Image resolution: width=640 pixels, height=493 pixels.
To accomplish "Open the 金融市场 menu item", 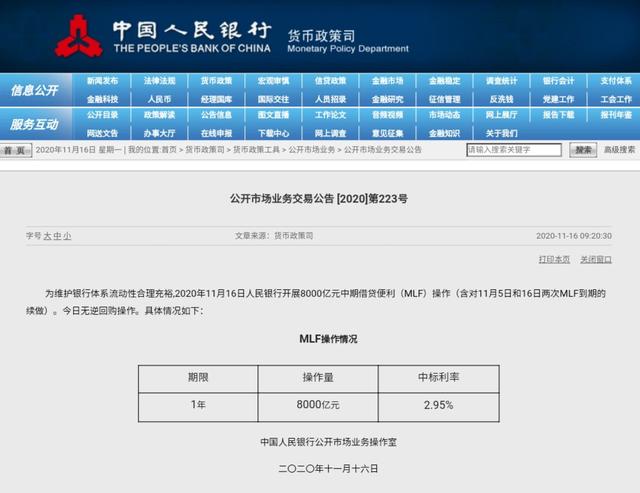I will [x=387, y=81].
